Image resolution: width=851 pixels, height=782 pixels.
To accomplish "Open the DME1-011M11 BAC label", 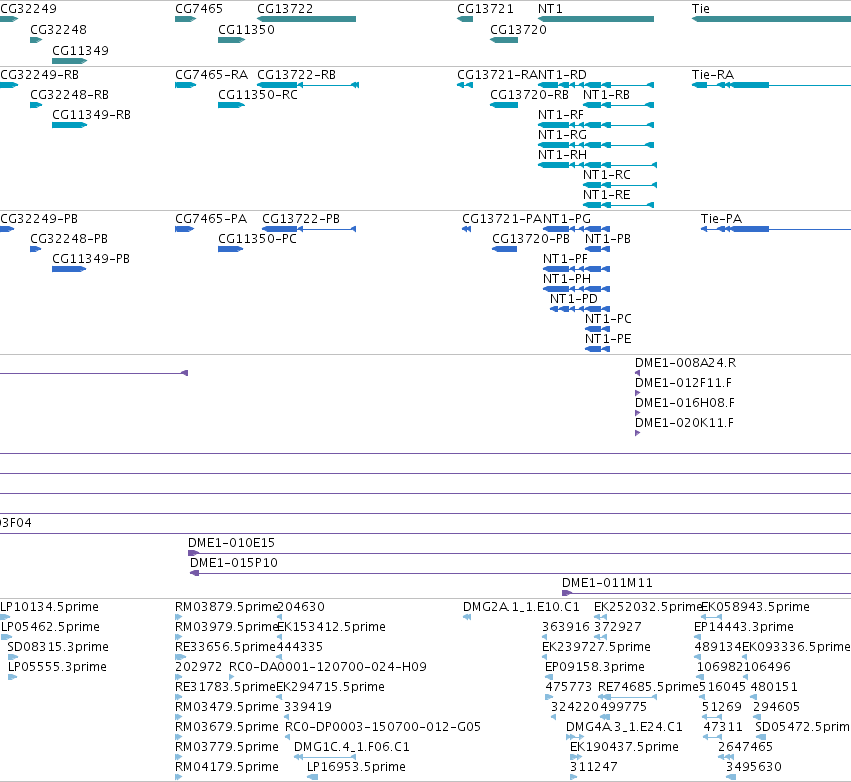I will [607, 583].
